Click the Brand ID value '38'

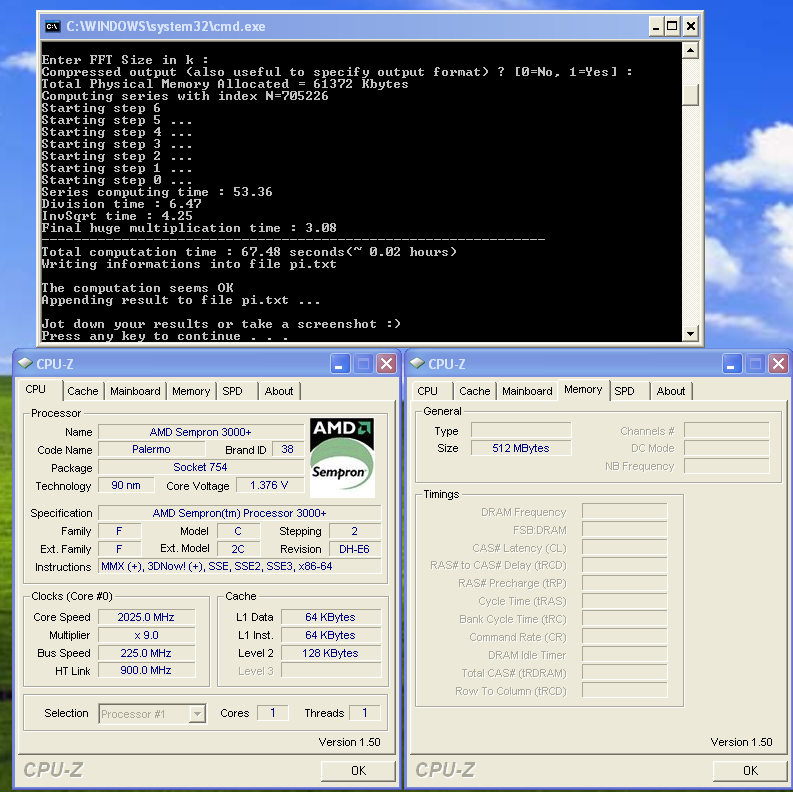coord(287,449)
